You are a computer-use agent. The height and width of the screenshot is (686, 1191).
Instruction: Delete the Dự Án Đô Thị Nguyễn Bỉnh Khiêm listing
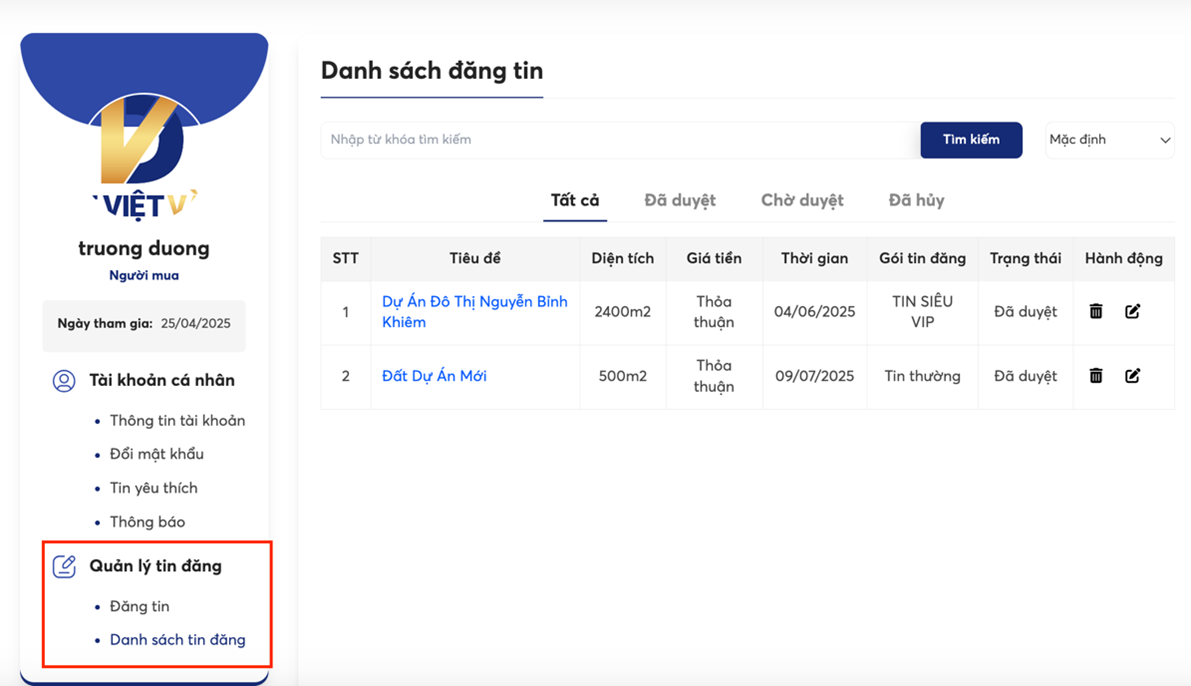[1095, 311]
